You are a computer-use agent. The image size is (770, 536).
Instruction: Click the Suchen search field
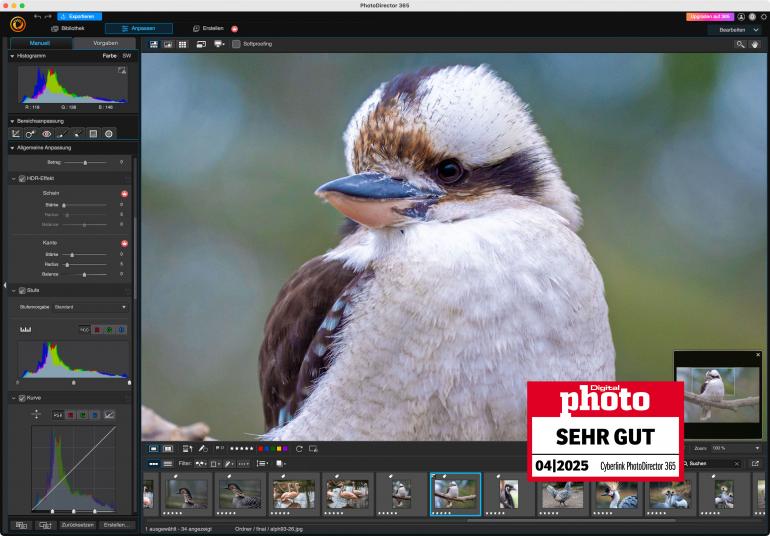pyautogui.click(x=711, y=463)
